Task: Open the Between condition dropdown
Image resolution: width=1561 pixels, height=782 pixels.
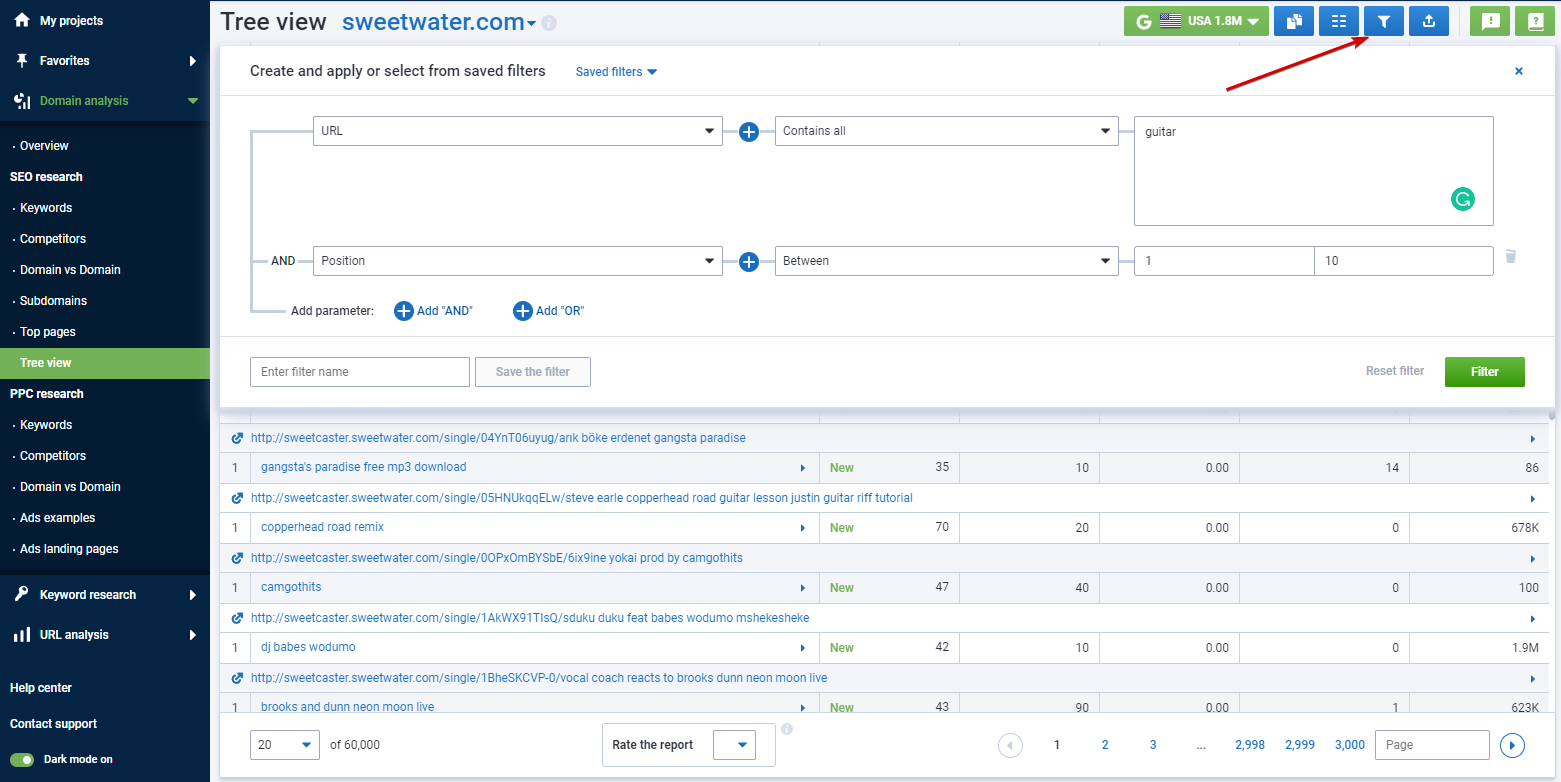Action: point(947,261)
